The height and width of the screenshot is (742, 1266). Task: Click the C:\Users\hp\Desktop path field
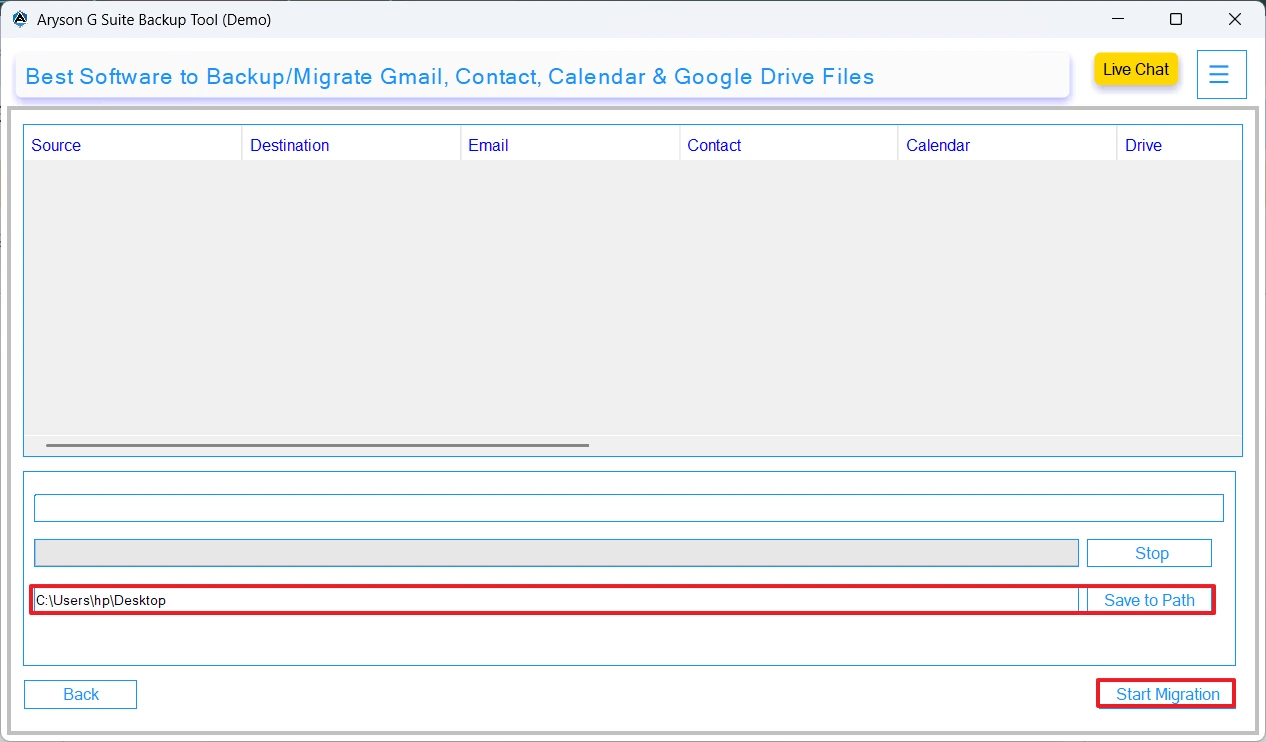coord(556,600)
